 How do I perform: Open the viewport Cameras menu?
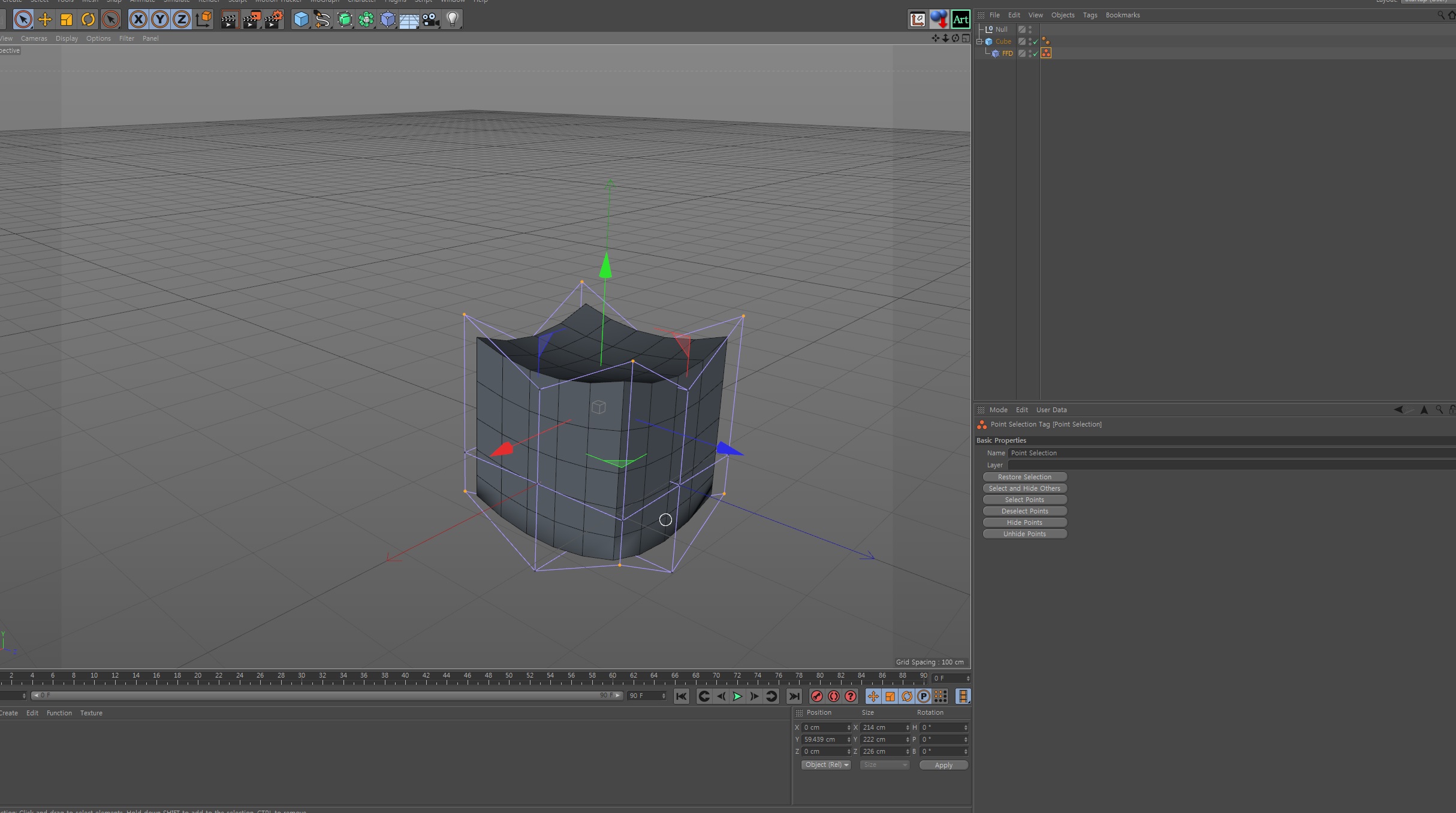point(34,38)
